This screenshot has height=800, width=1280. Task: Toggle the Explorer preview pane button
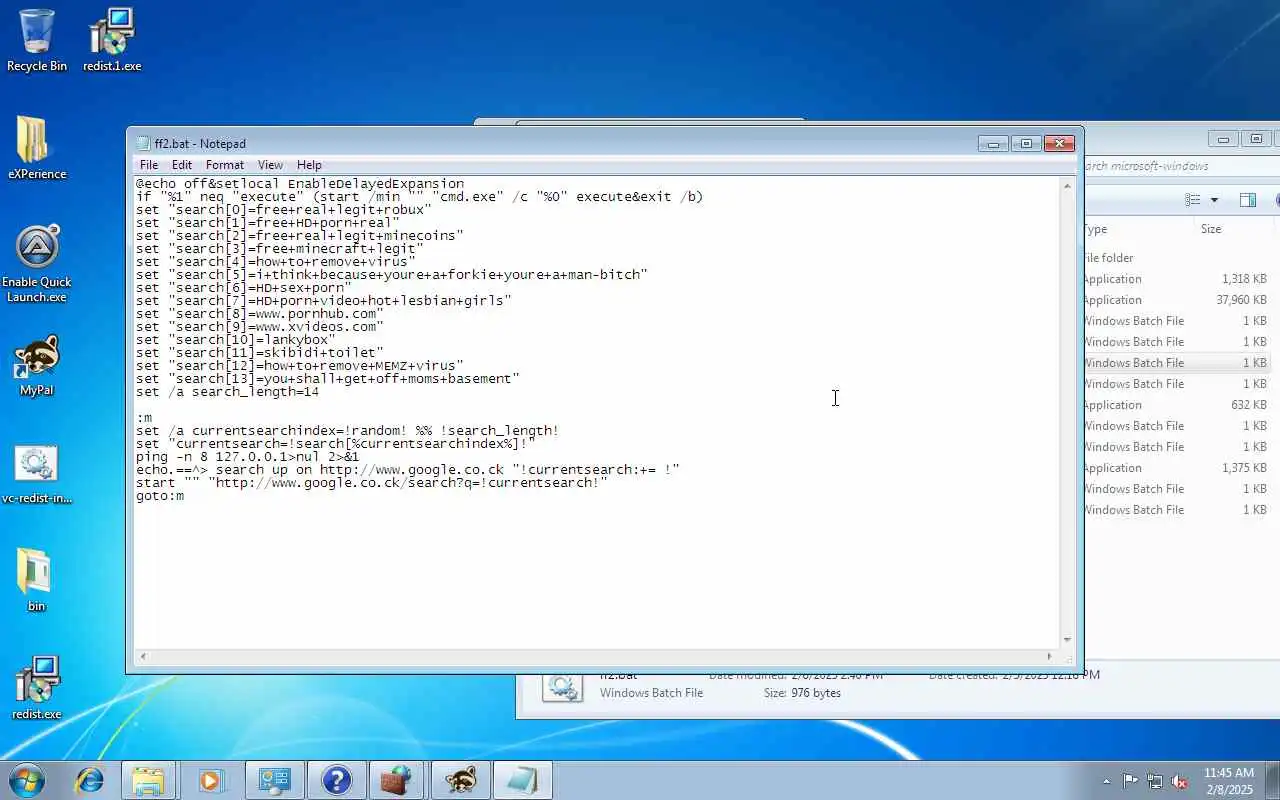coord(1247,200)
